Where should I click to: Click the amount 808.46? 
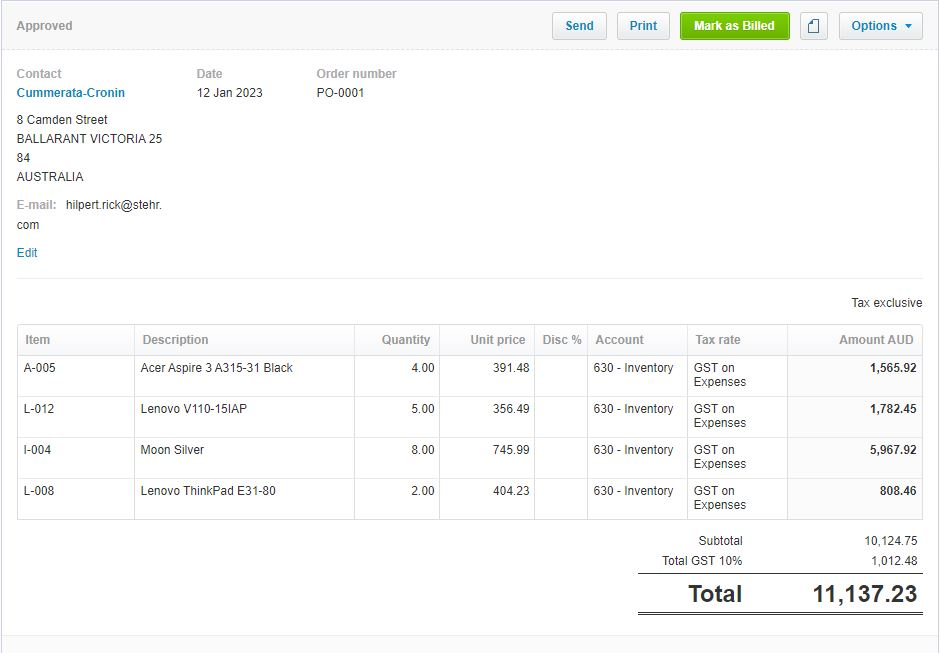(898, 490)
